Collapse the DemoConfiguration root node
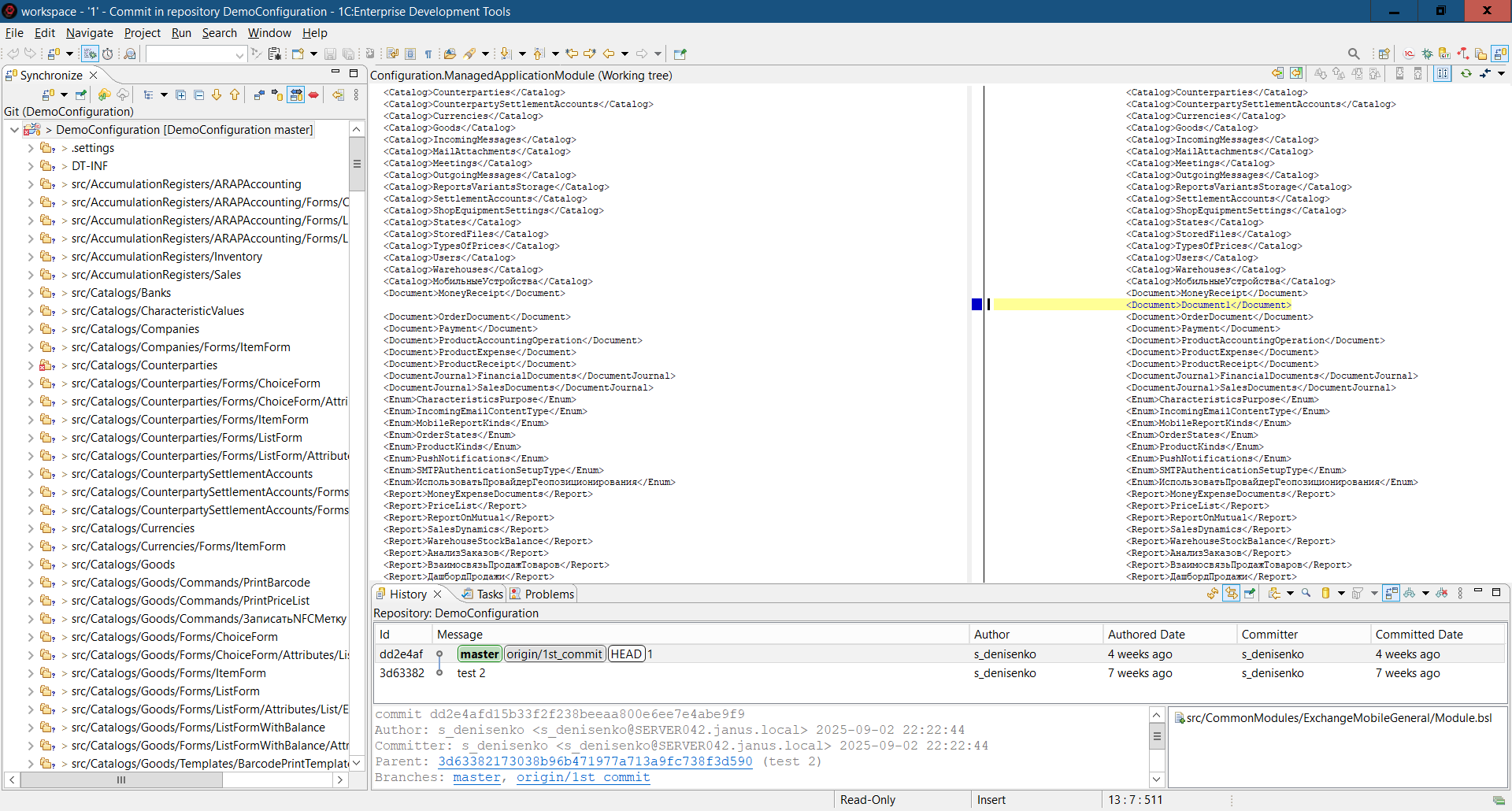 click(14, 130)
